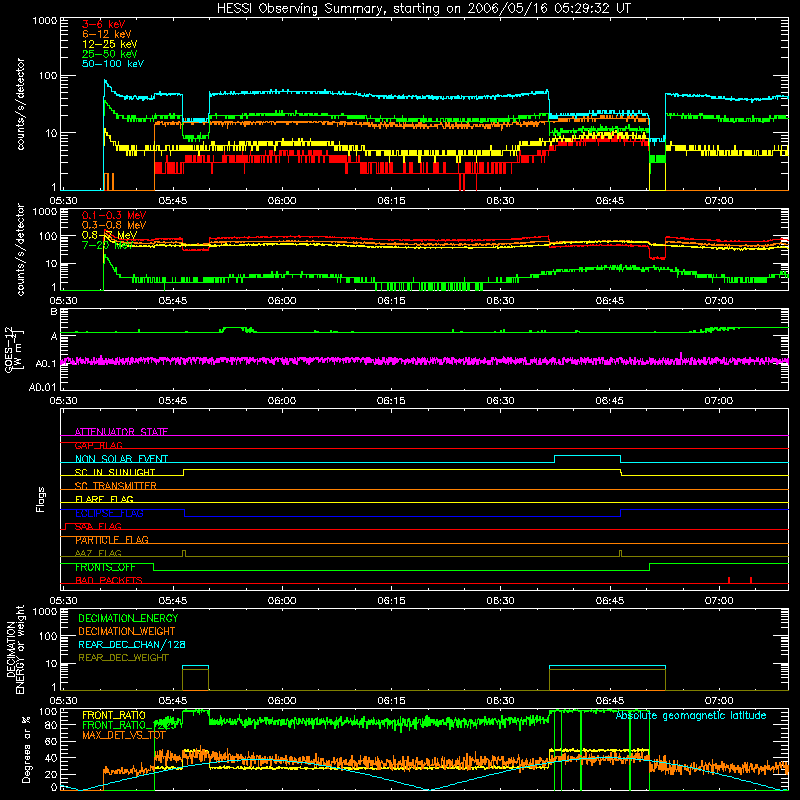Select the orange 6-12 keV legend label
The image size is (800, 800).
pyautogui.click(x=106, y=34)
